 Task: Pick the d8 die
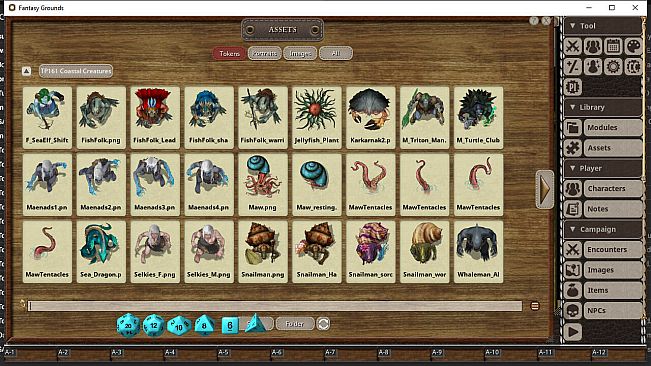(204, 325)
